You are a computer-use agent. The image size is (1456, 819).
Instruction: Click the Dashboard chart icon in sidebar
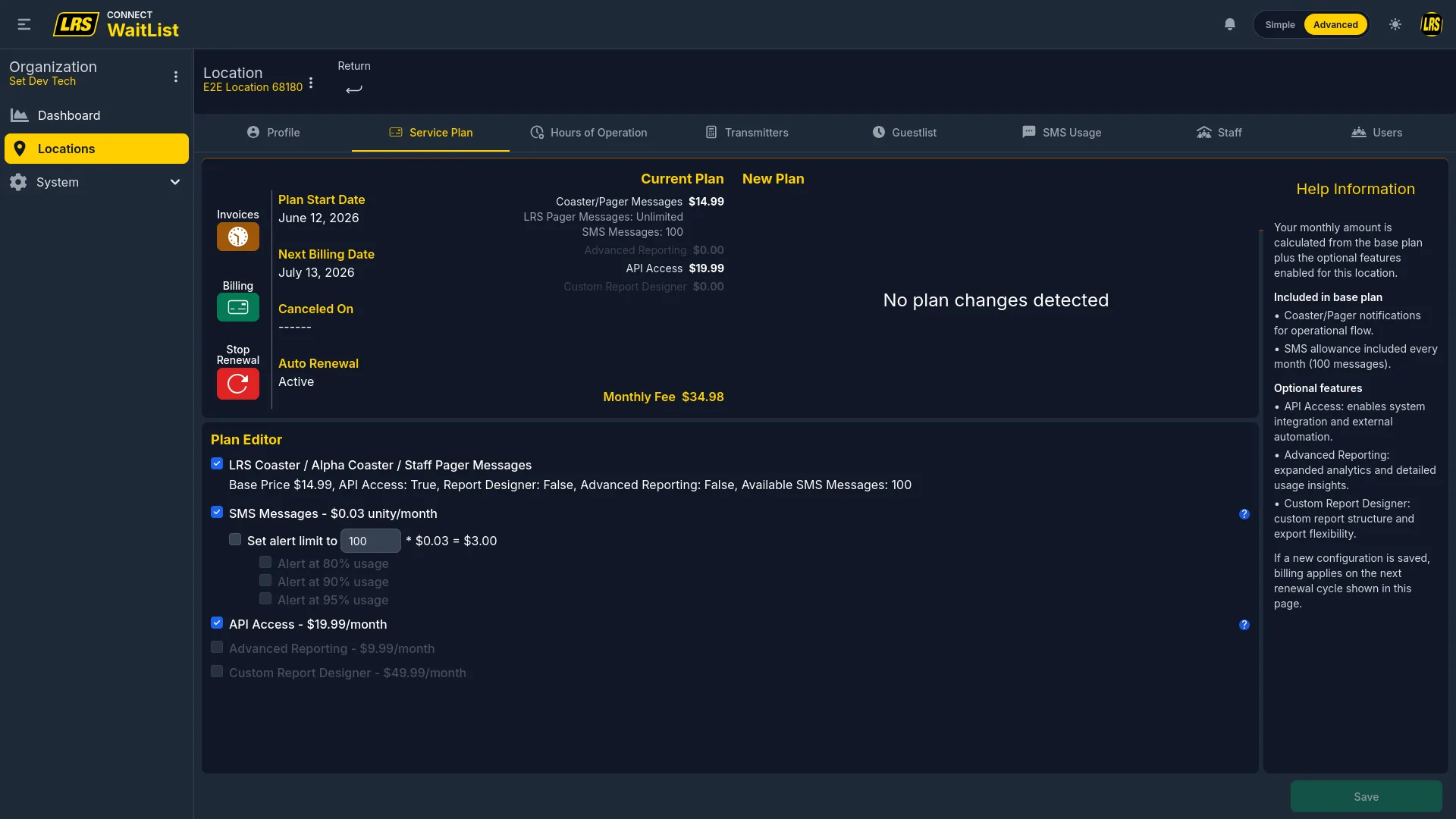(x=19, y=115)
